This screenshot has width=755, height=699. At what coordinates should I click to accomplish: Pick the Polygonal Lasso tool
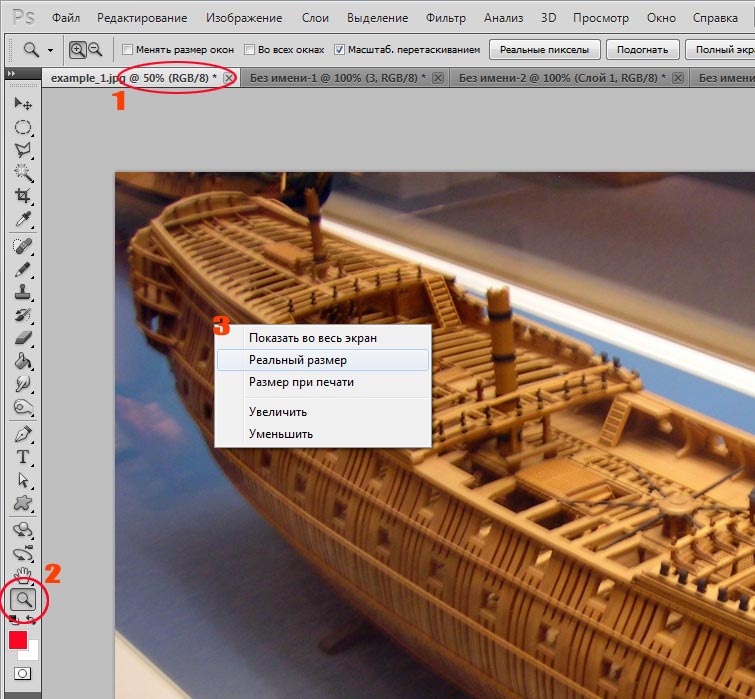[x=22, y=150]
